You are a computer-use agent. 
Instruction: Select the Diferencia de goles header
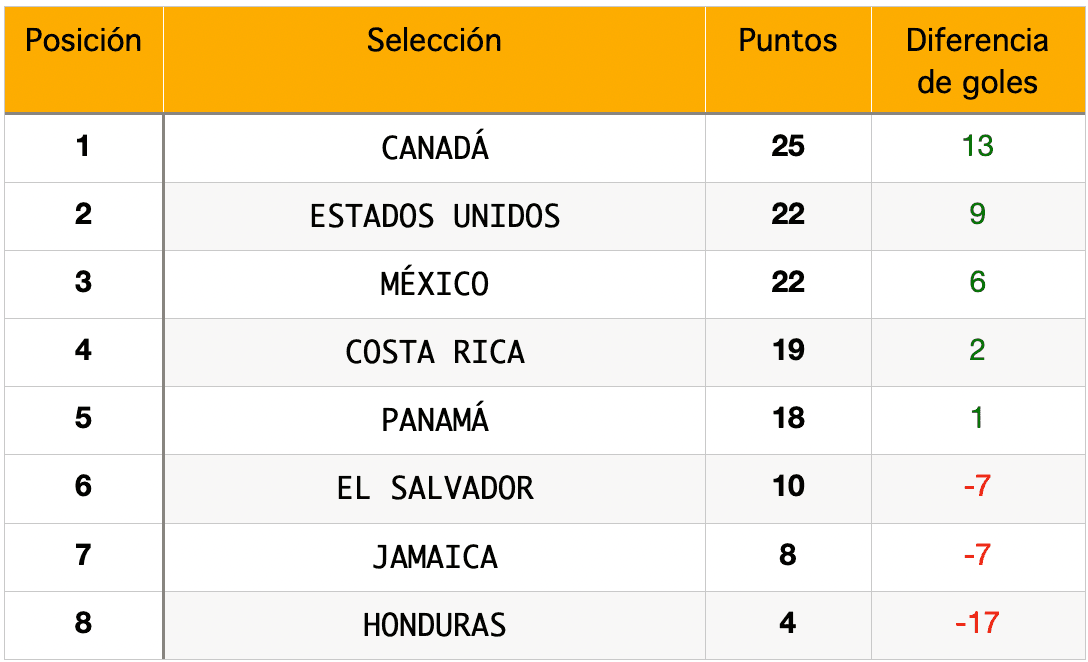977,61
